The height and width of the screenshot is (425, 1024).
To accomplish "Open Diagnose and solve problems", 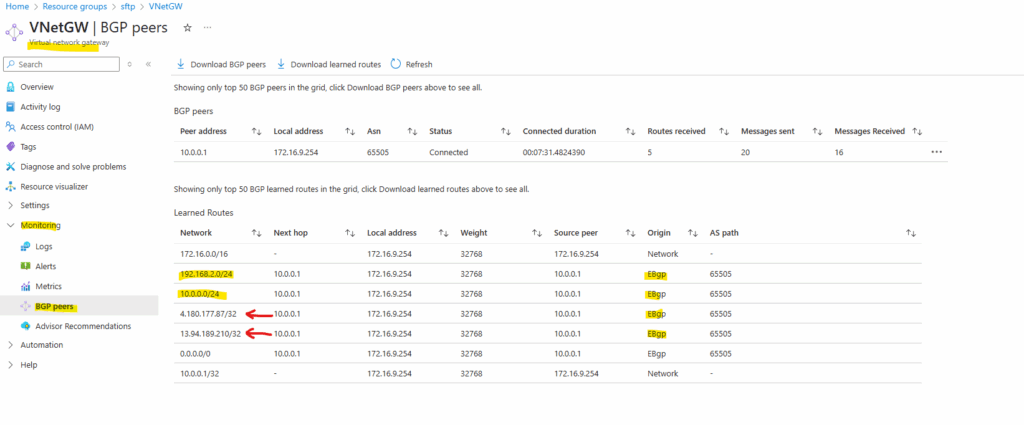I will [x=73, y=166].
